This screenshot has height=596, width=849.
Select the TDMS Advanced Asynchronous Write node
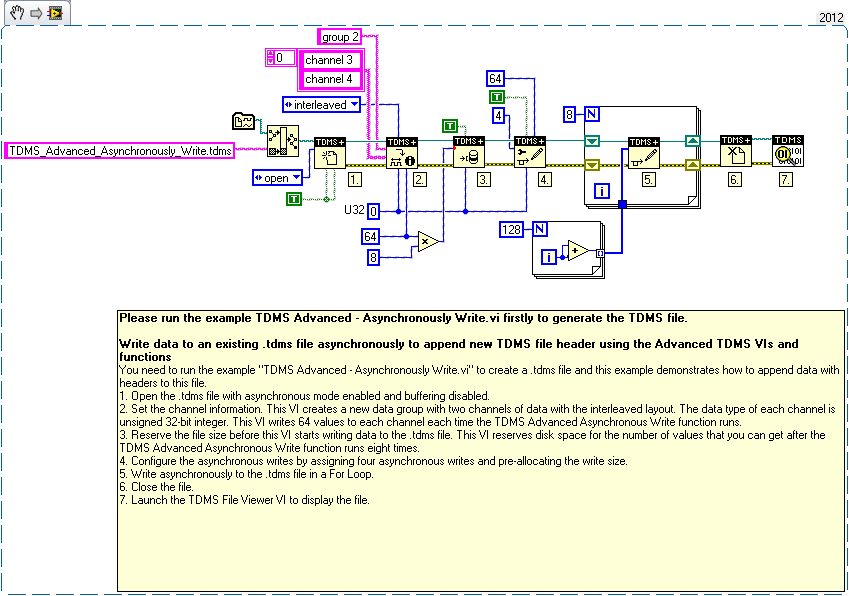(644, 153)
